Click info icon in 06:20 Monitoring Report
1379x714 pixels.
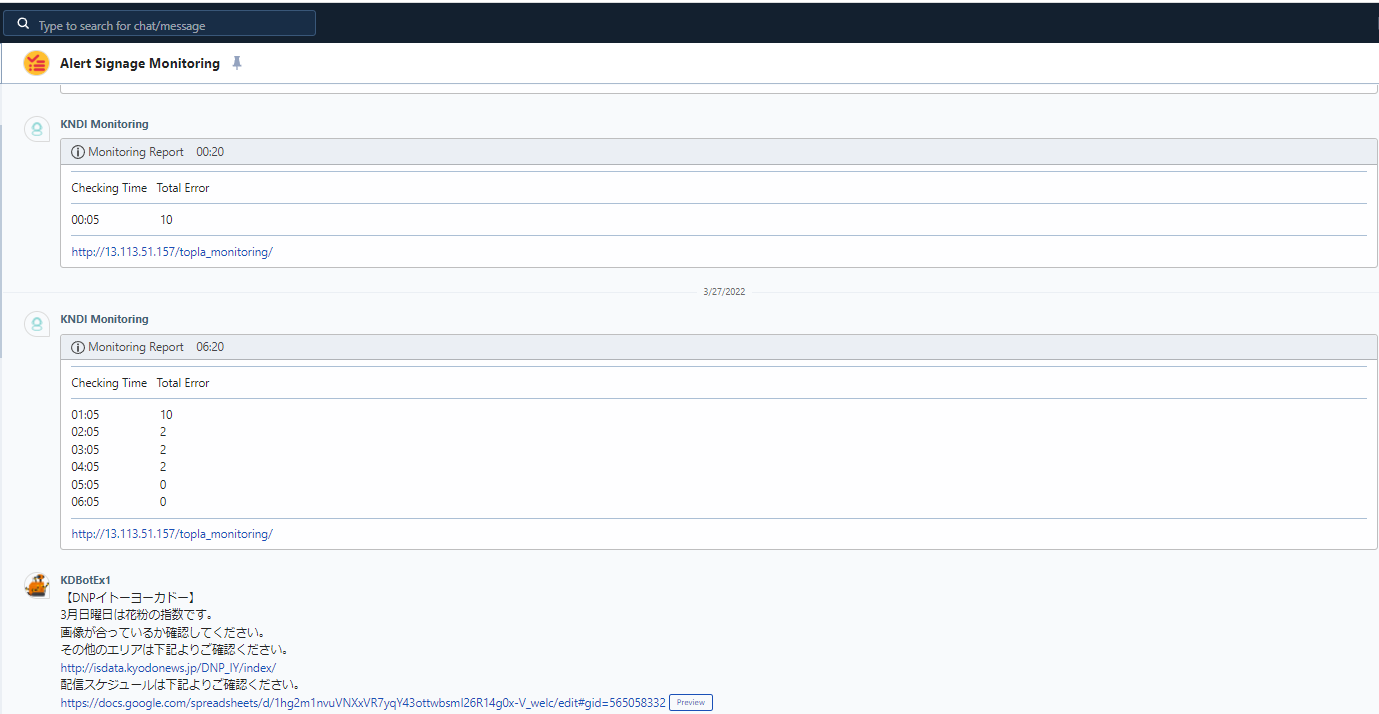[x=78, y=347]
